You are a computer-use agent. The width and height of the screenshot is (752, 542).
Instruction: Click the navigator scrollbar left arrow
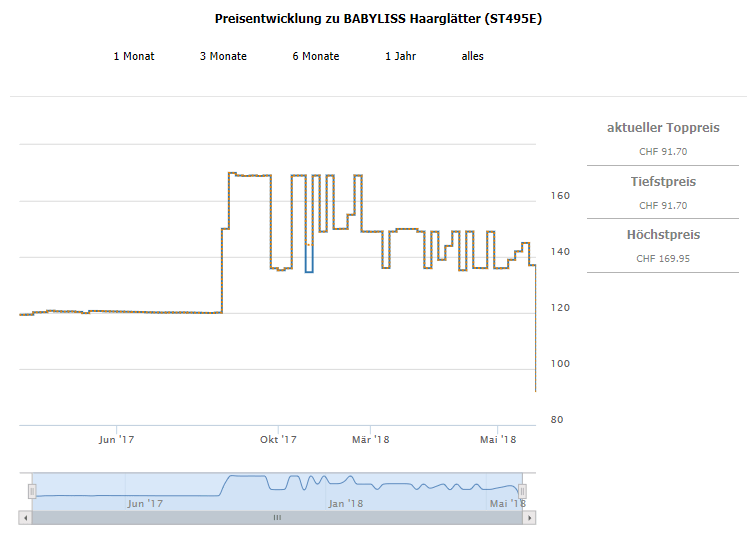25,518
